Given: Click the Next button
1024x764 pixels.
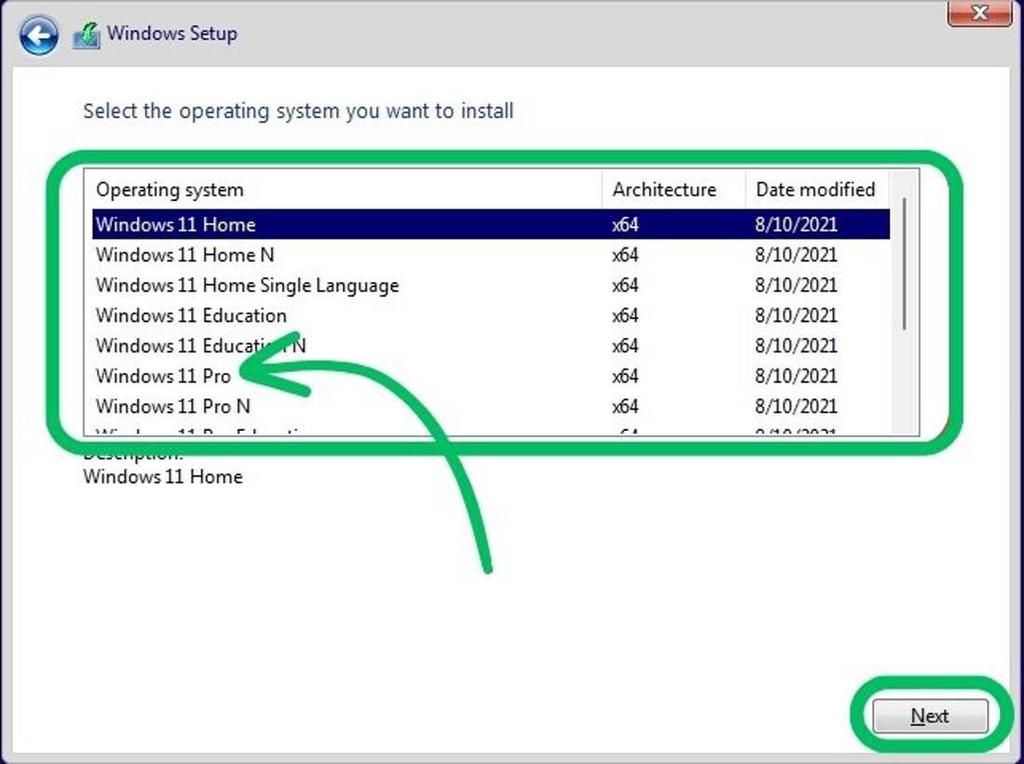Looking at the screenshot, I should 929,716.
